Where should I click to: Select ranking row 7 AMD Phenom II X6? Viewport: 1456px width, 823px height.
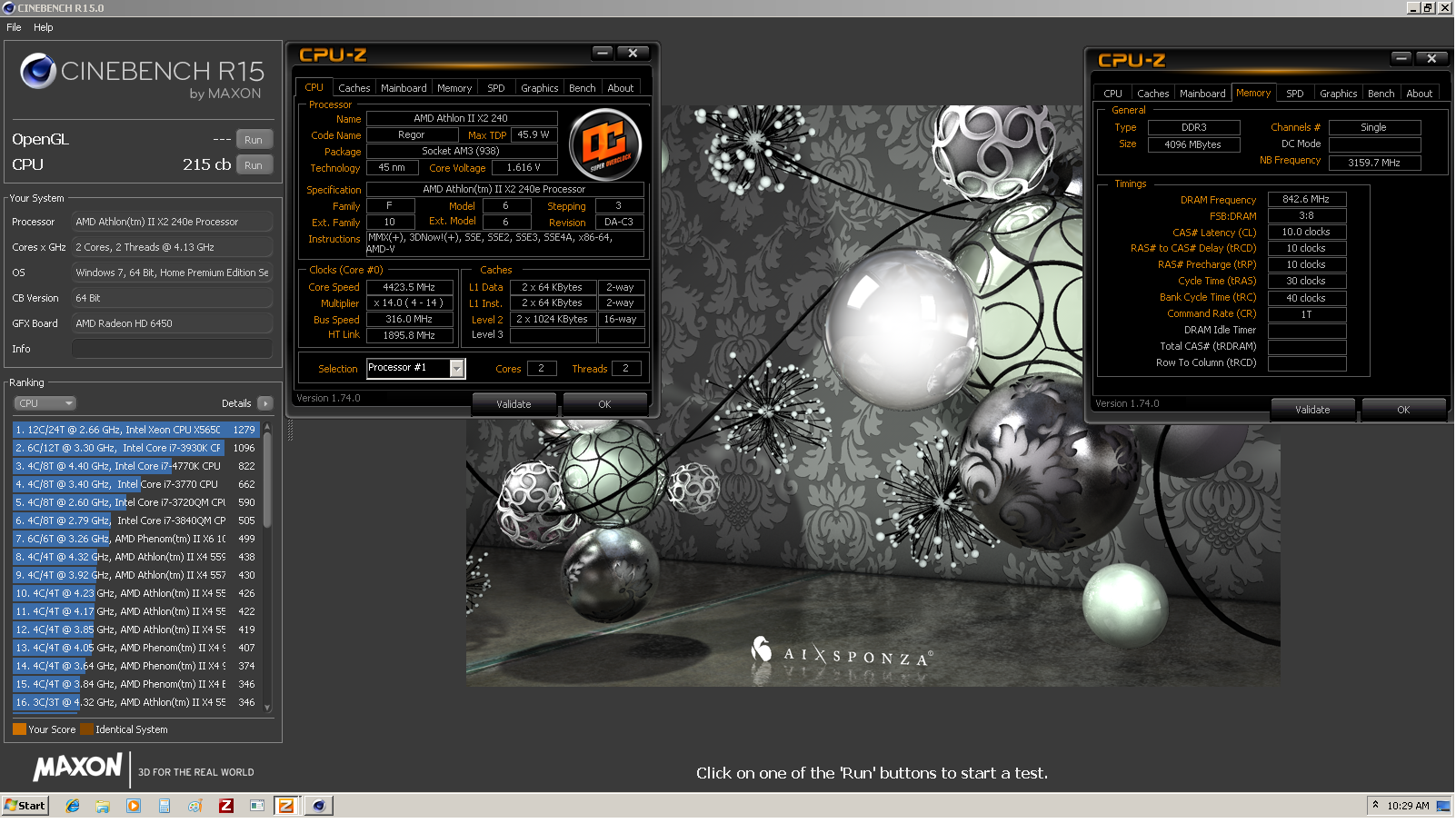pos(136,539)
